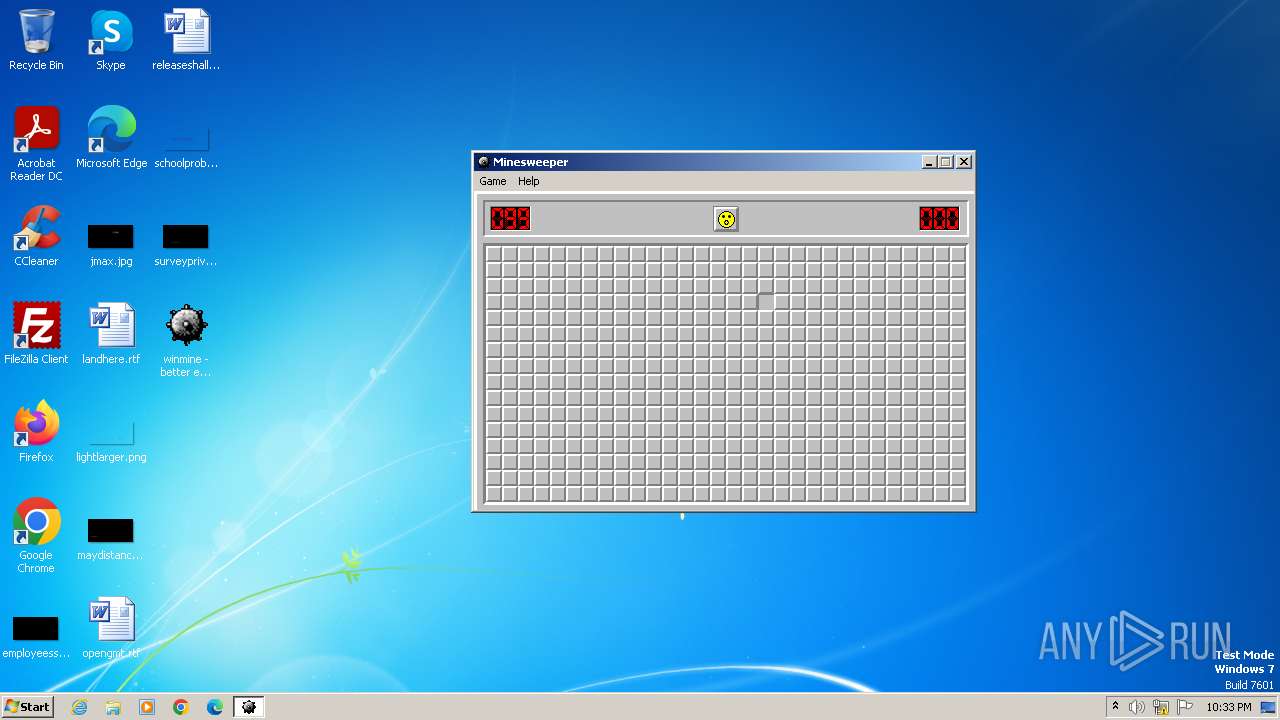Select the opengmt.rtf document icon
1280x720 pixels.
(111, 629)
